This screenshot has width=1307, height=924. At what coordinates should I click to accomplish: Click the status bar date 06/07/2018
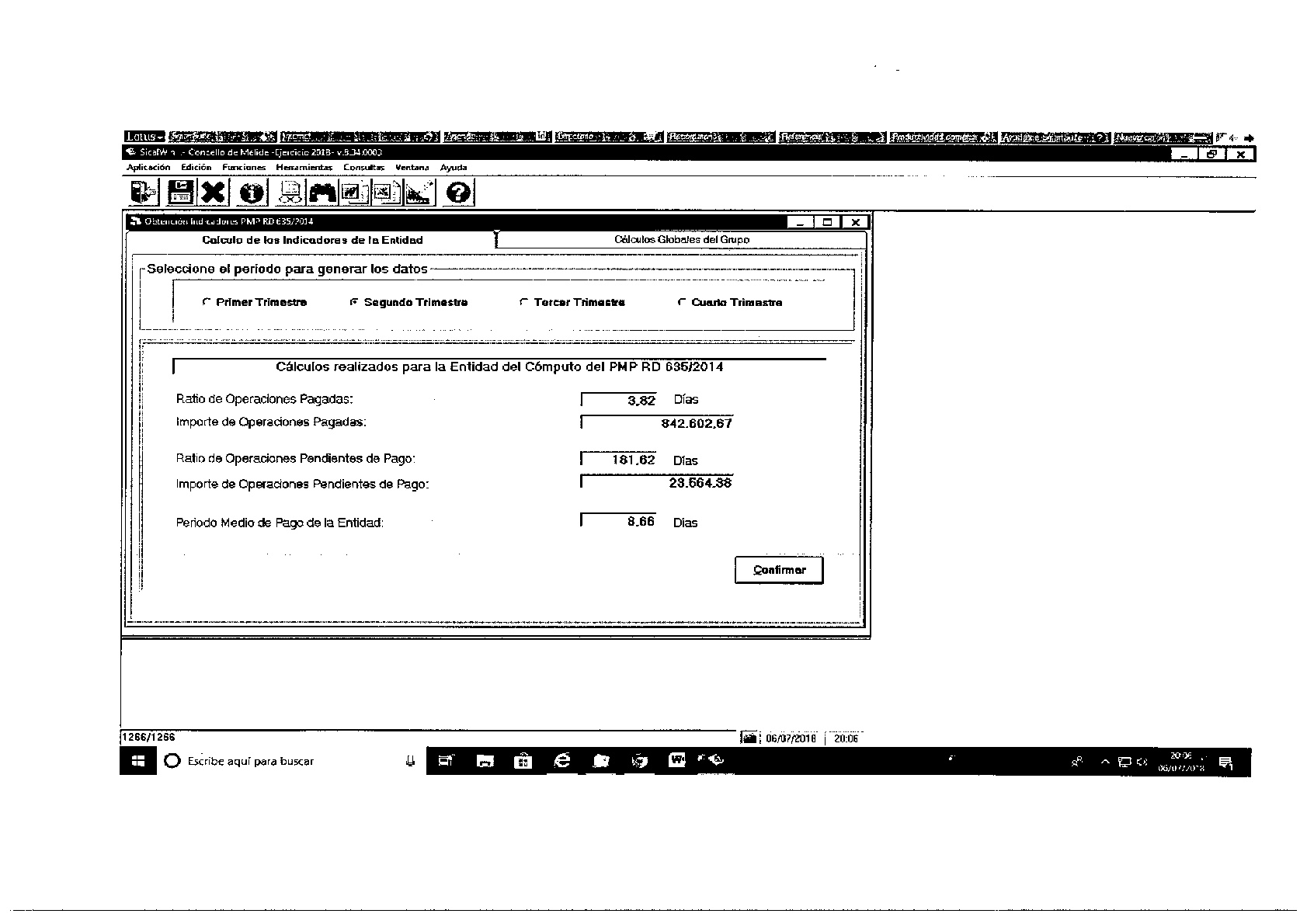pyautogui.click(x=791, y=738)
